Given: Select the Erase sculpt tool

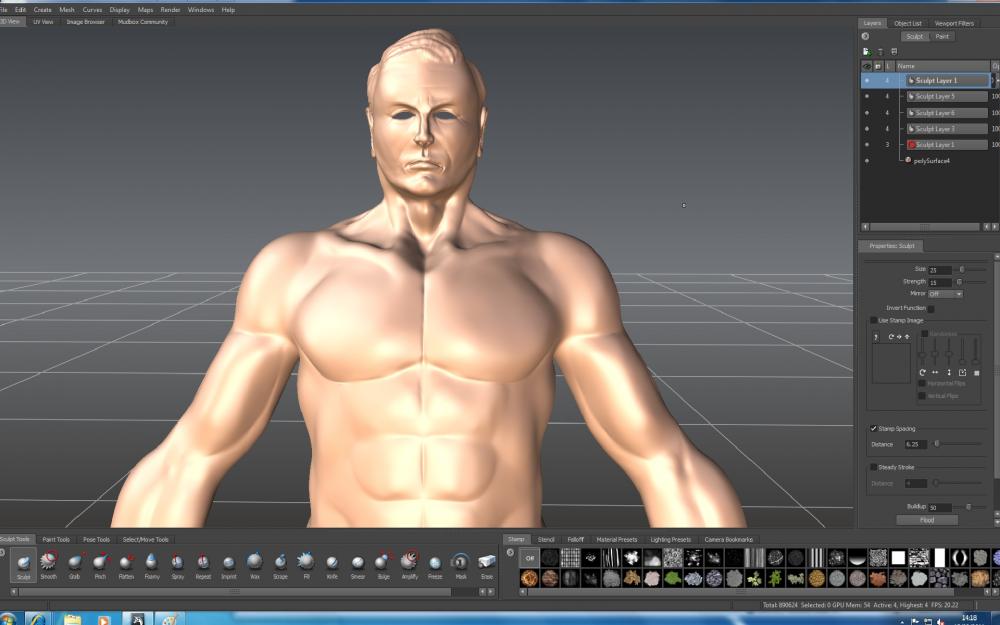Looking at the screenshot, I should point(487,565).
